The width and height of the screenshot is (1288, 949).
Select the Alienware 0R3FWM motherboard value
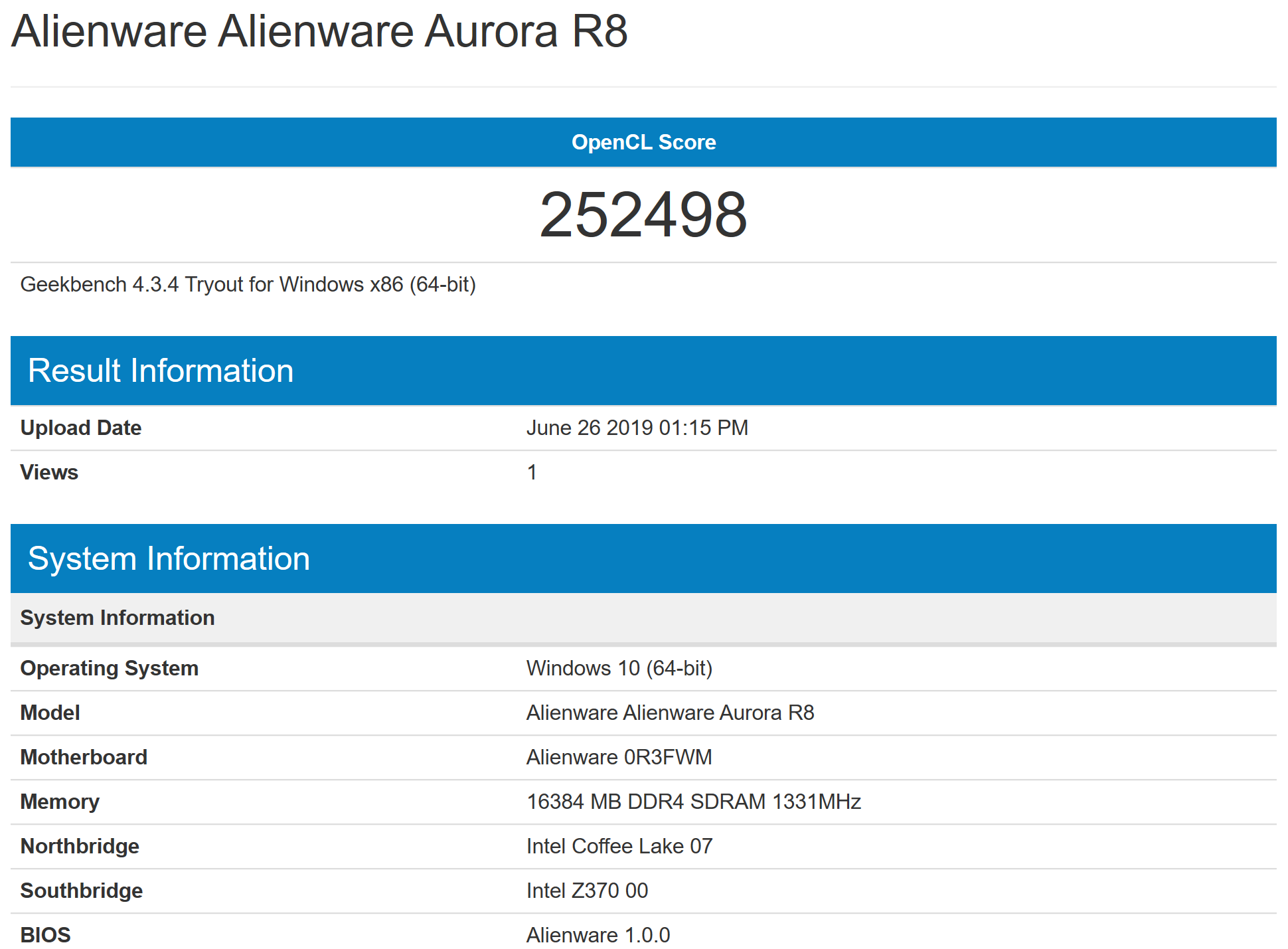(x=619, y=757)
